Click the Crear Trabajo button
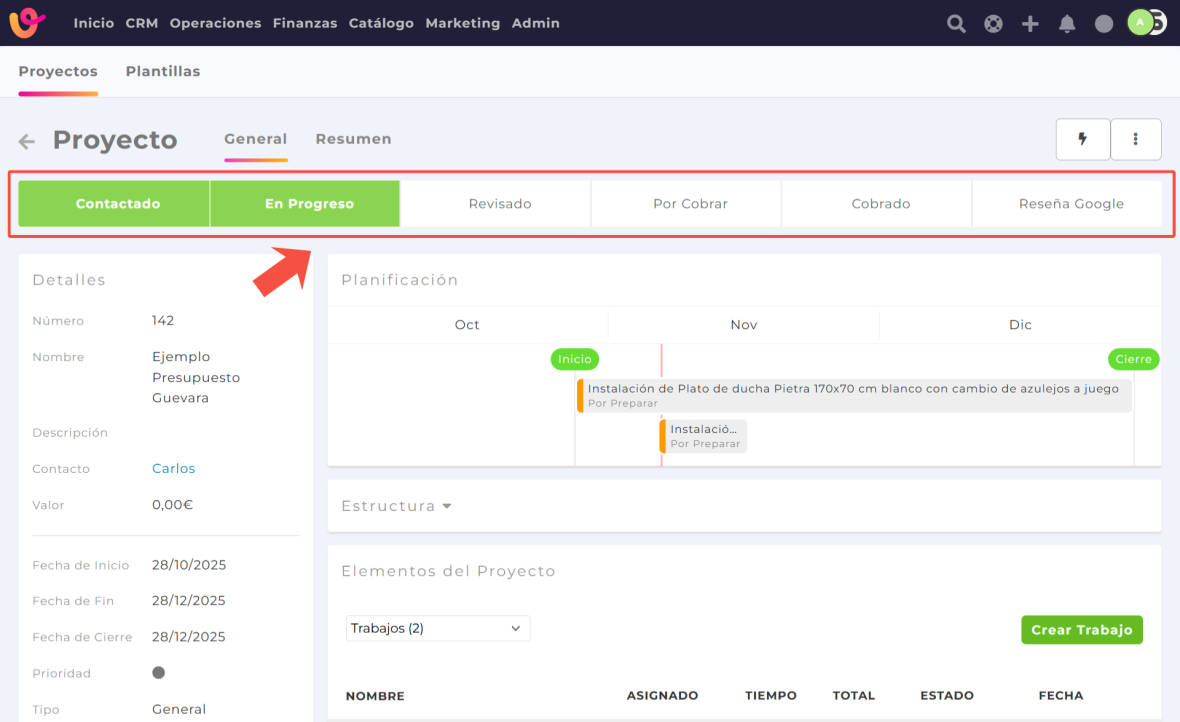Image resolution: width=1180 pixels, height=722 pixels. point(1081,630)
